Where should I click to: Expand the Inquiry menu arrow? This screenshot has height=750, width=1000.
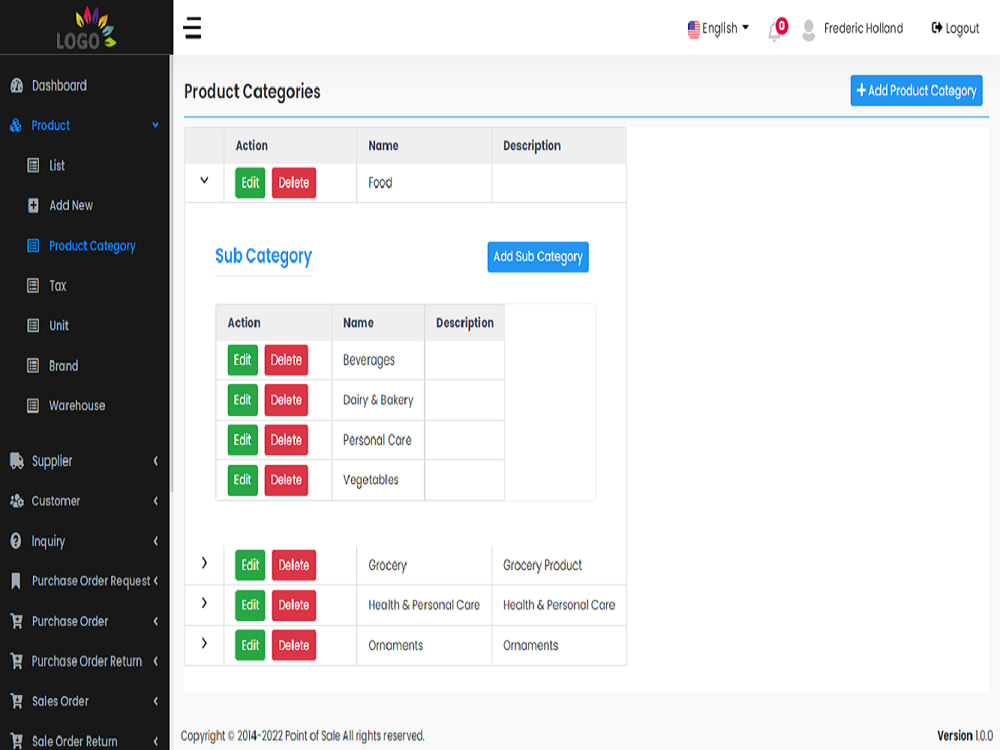pyautogui.click(x=155, y=541)
